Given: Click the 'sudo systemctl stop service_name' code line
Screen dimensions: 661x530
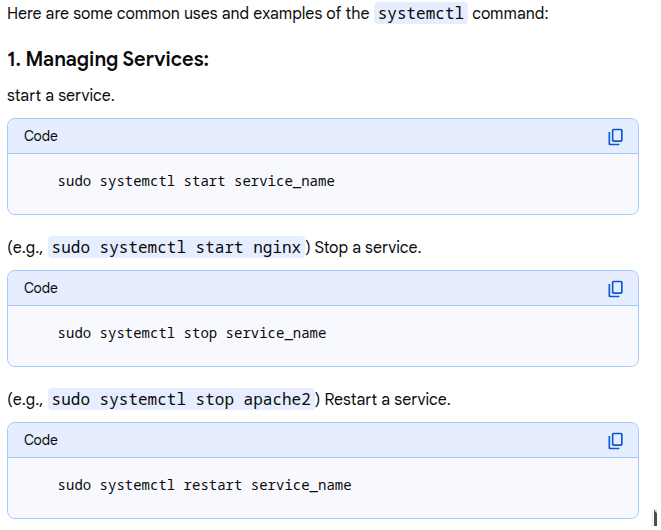Looking at the screenshot, I should (x=192, y=333).
